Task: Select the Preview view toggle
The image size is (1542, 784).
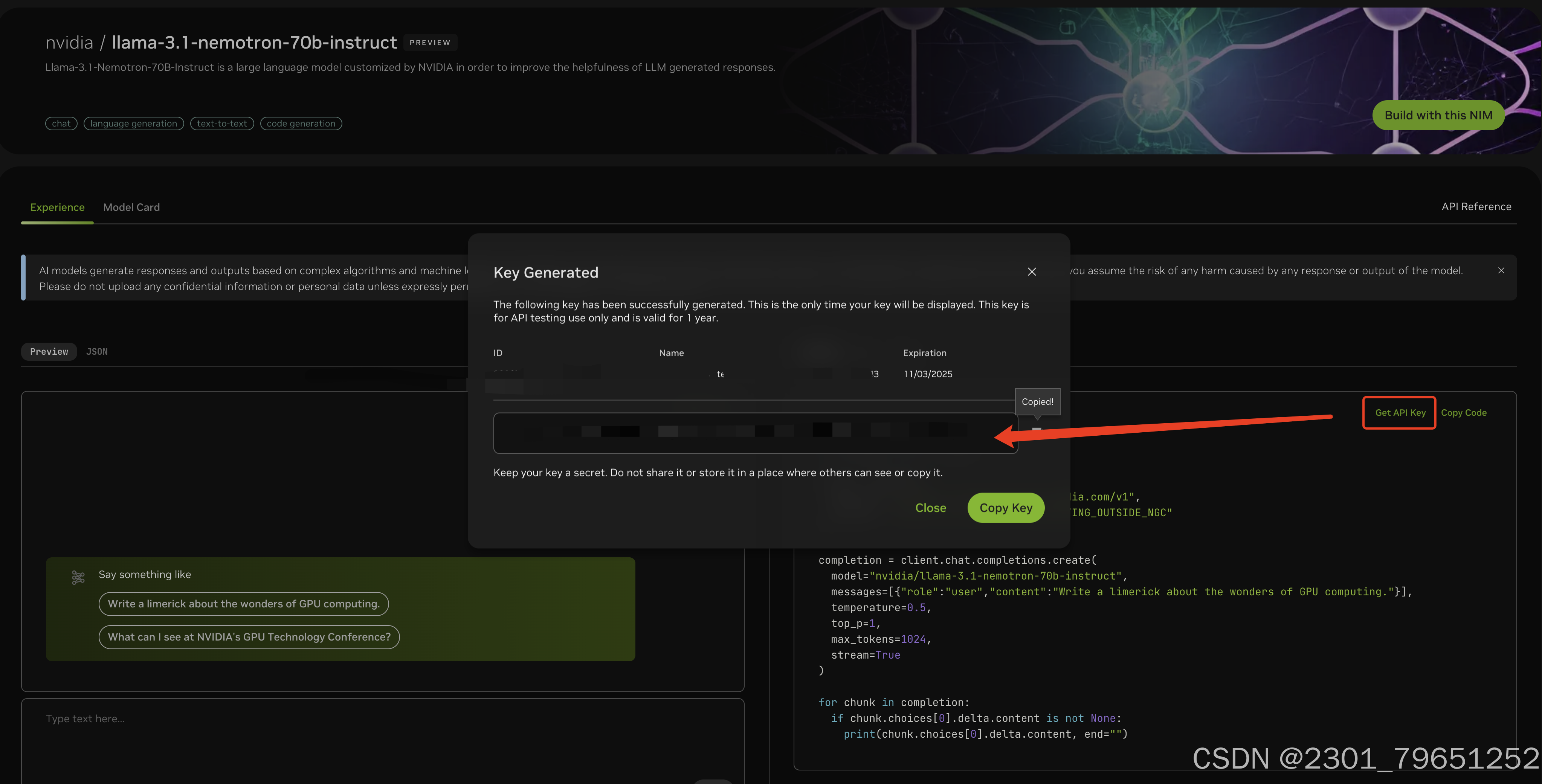Action: [49, 351]
